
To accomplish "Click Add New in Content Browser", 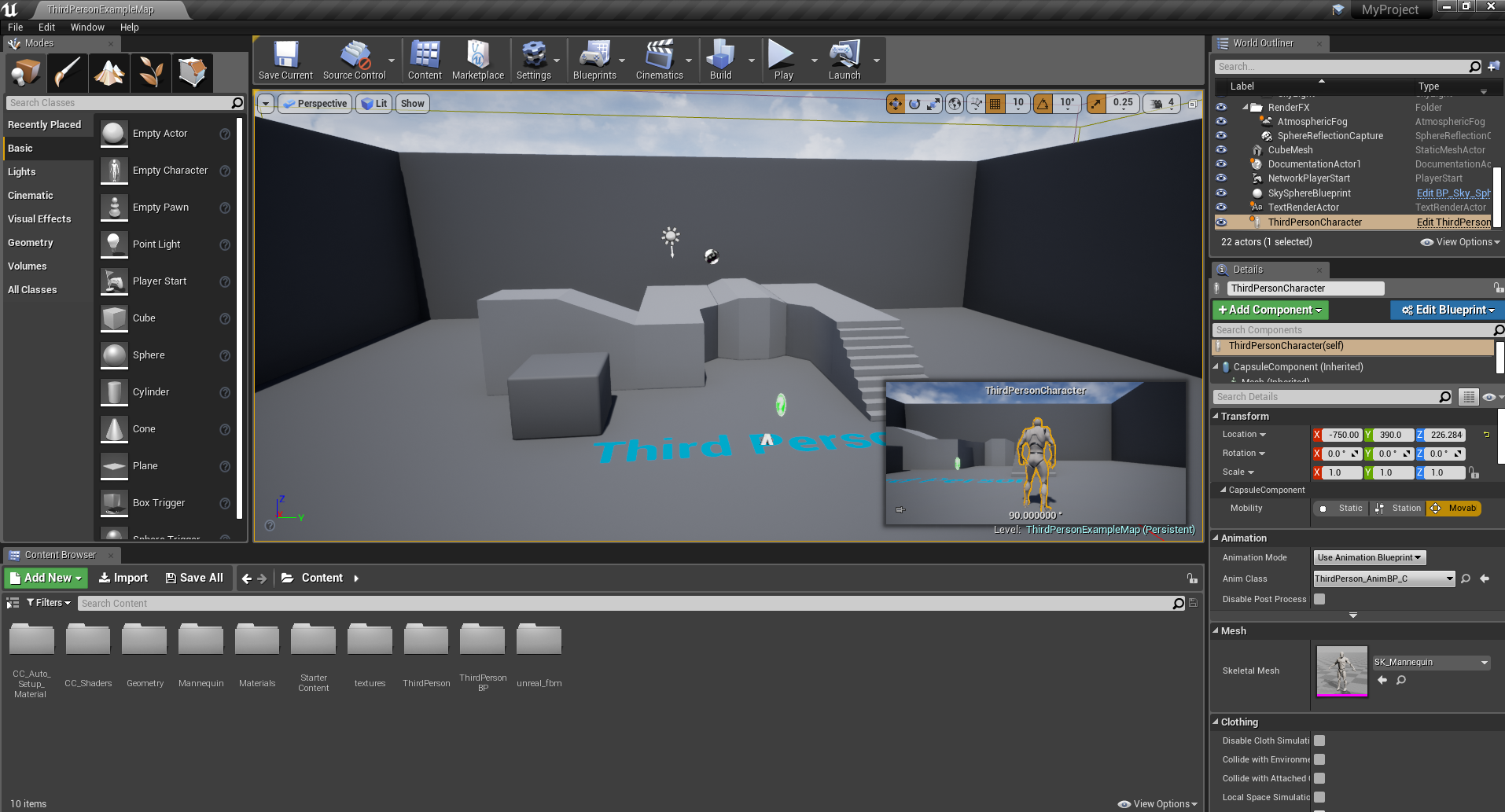I will coord(46,578).
